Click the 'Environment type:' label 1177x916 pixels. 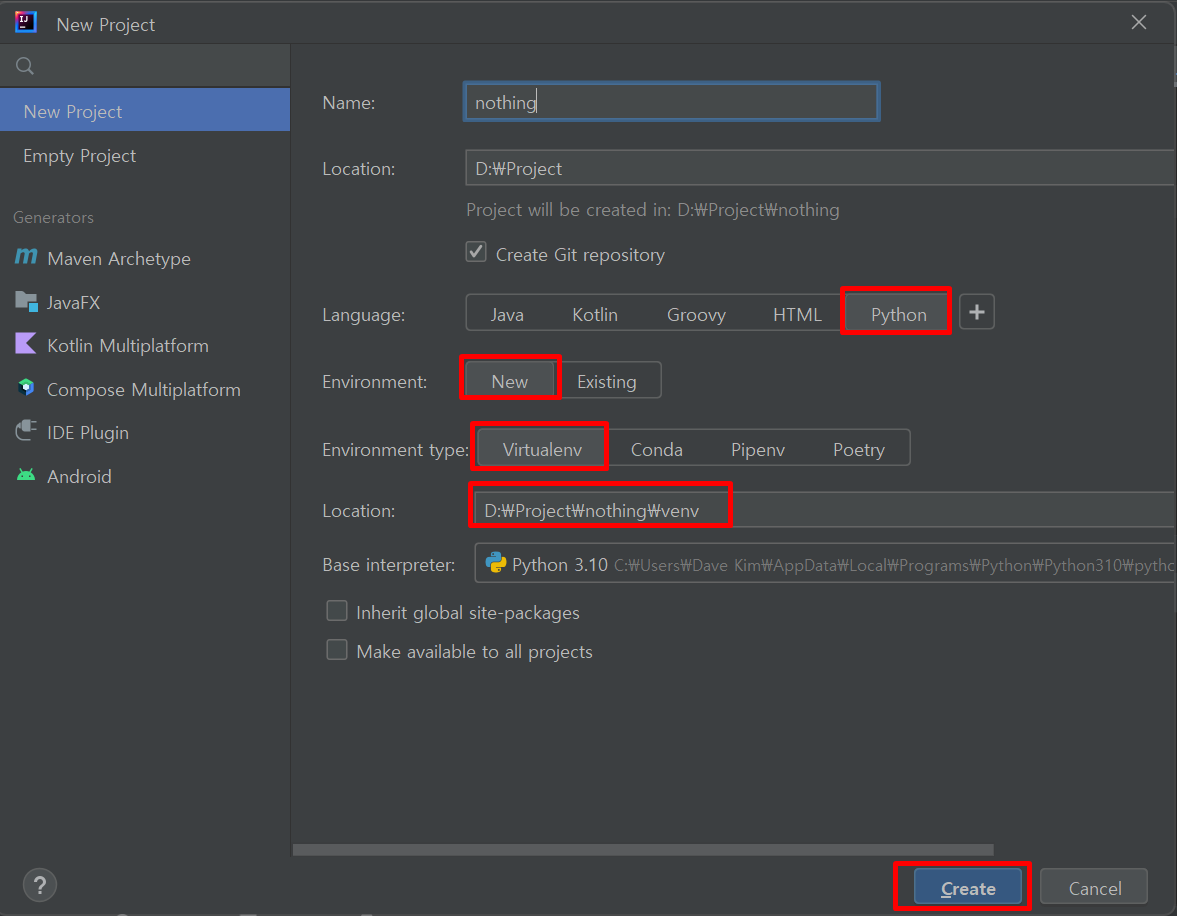click(396, 449)
